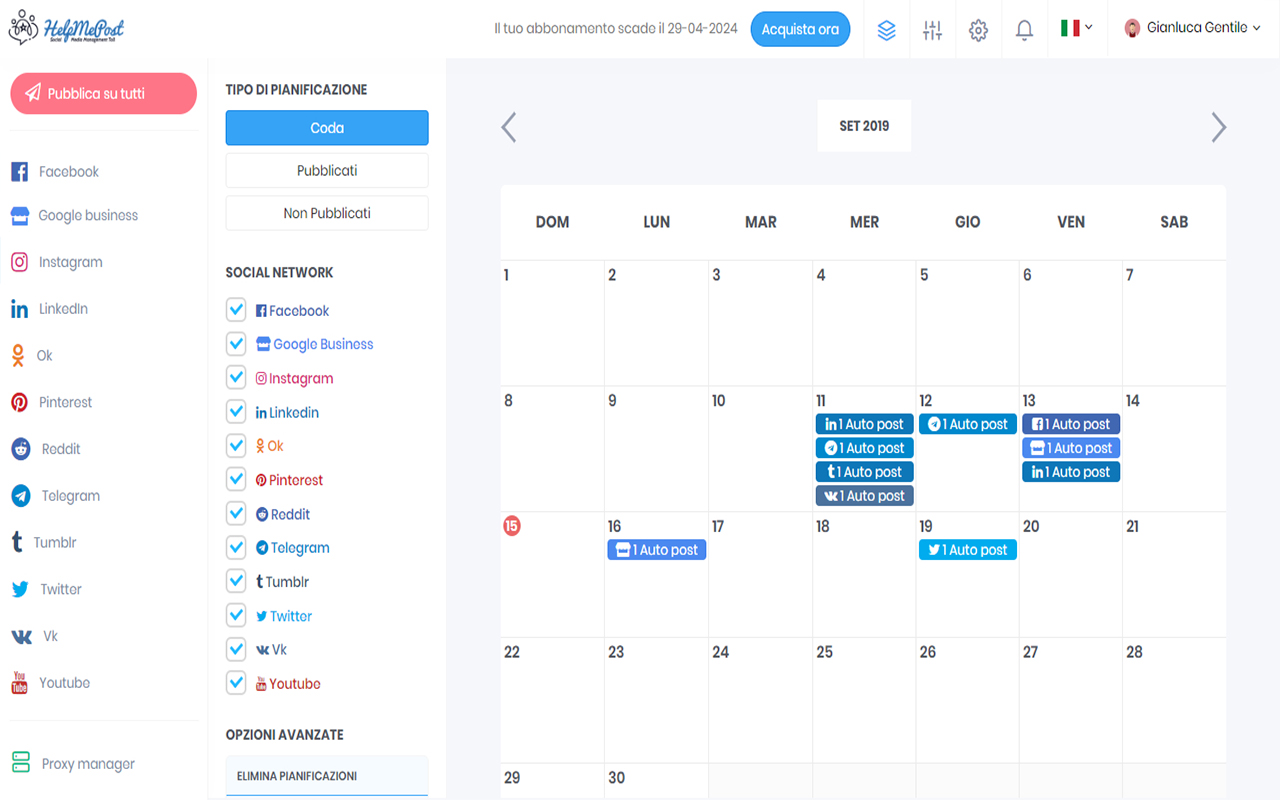
Task: Open Youtube in the left sidebar
Action: (x=50, y=683)
